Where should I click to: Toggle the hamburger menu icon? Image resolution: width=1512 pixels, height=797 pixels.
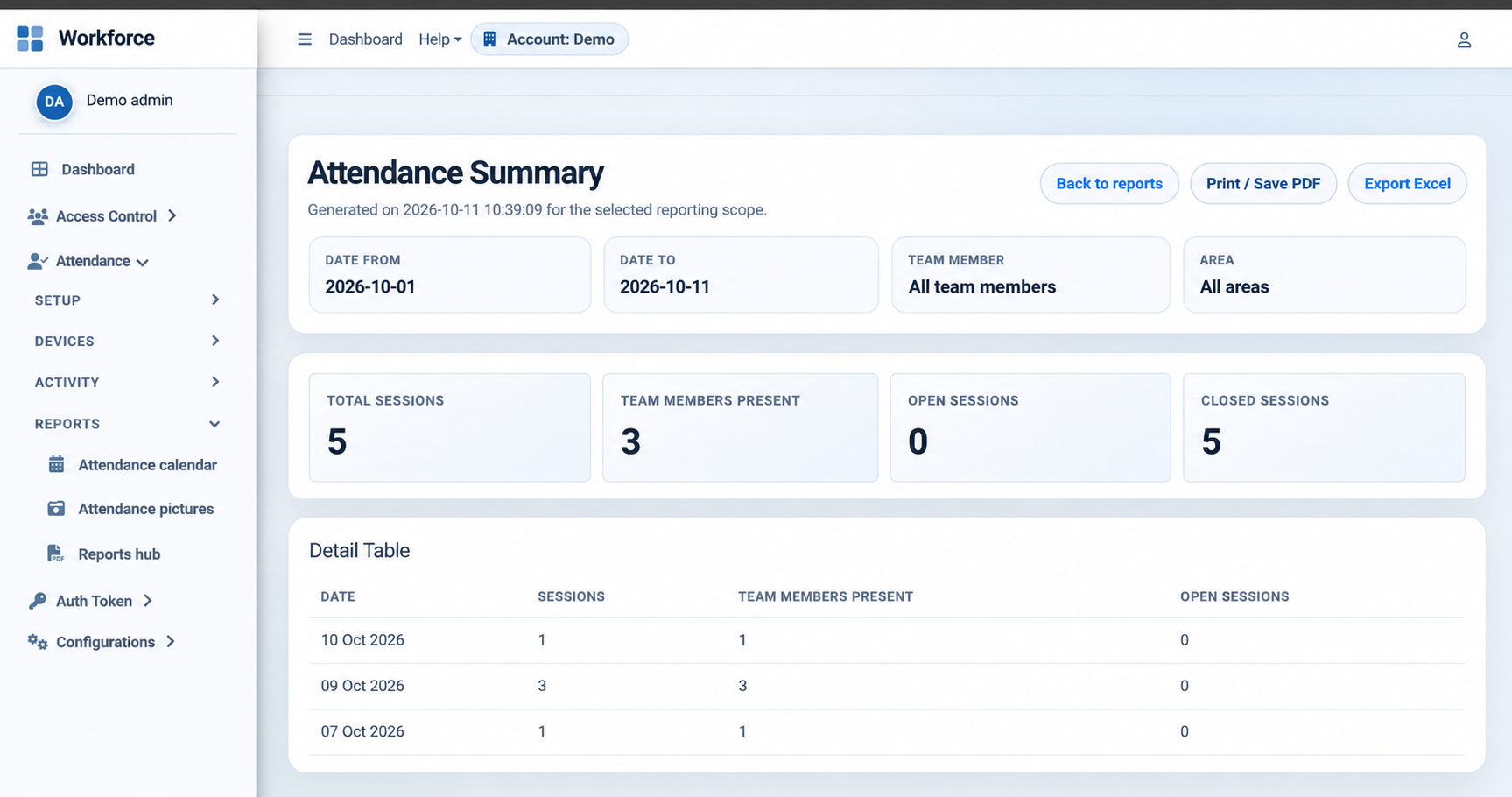(305, 39)
